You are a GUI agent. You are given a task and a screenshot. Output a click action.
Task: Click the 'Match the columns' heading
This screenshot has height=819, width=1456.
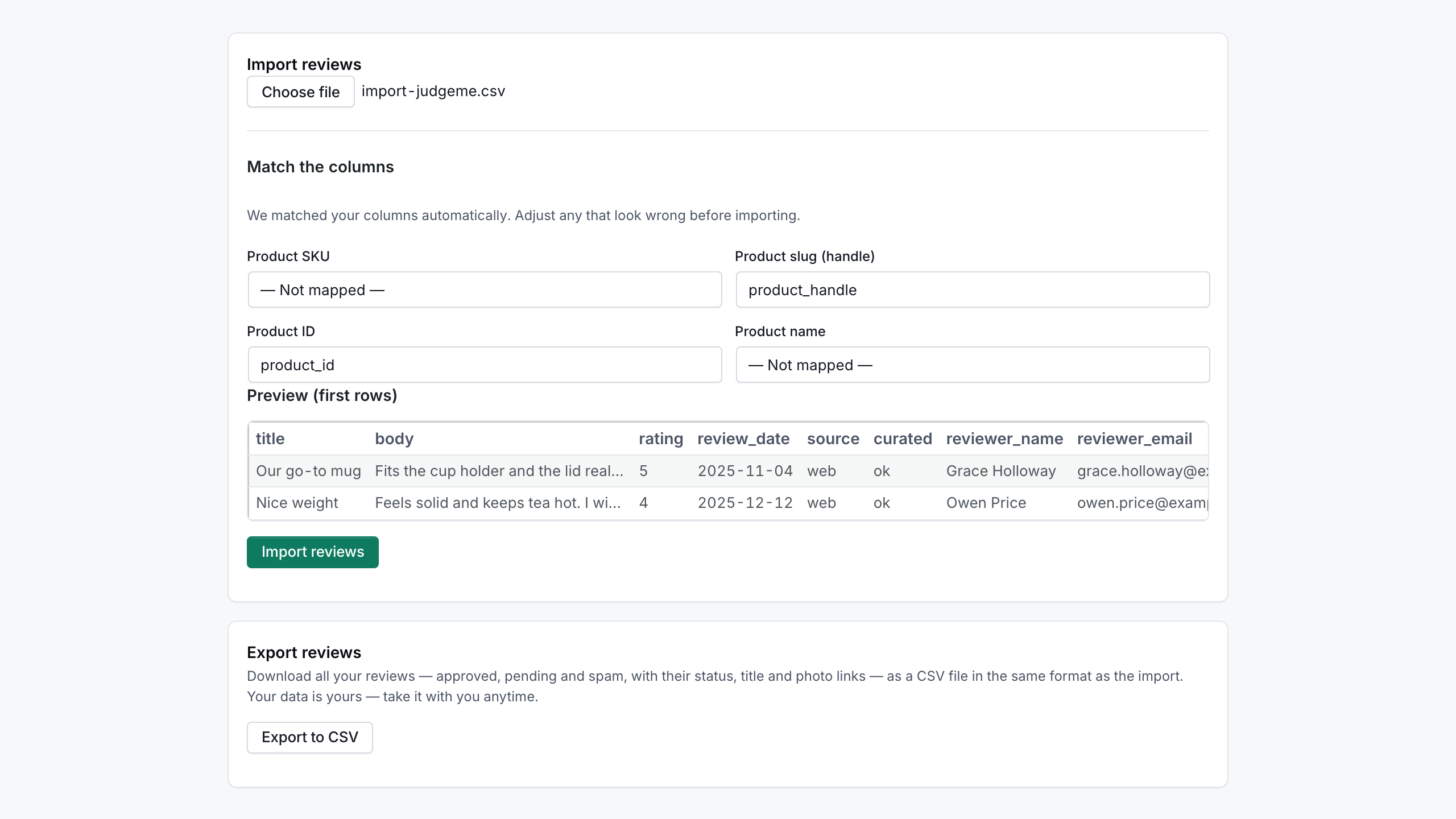point(320,167)
